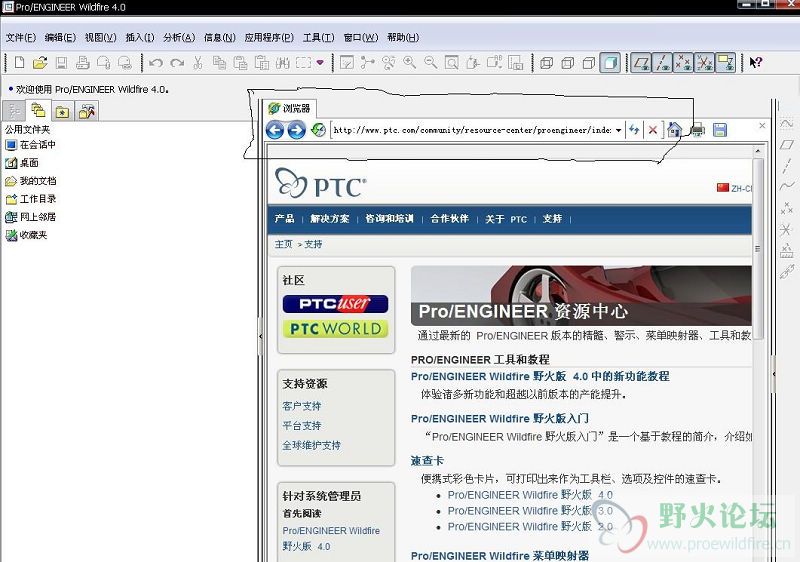800x562 pixels.
Task: Open the 信息(N) menu
Action: coord(219,37)
